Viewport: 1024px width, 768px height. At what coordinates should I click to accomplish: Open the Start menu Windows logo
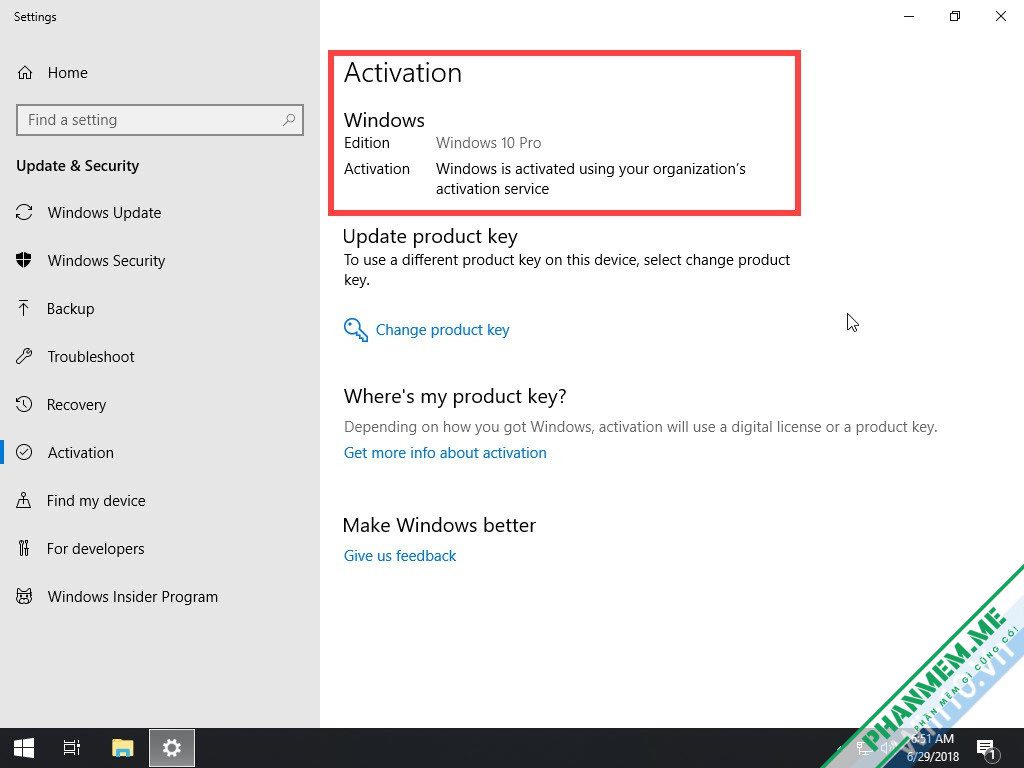click(x=24, y=748)
